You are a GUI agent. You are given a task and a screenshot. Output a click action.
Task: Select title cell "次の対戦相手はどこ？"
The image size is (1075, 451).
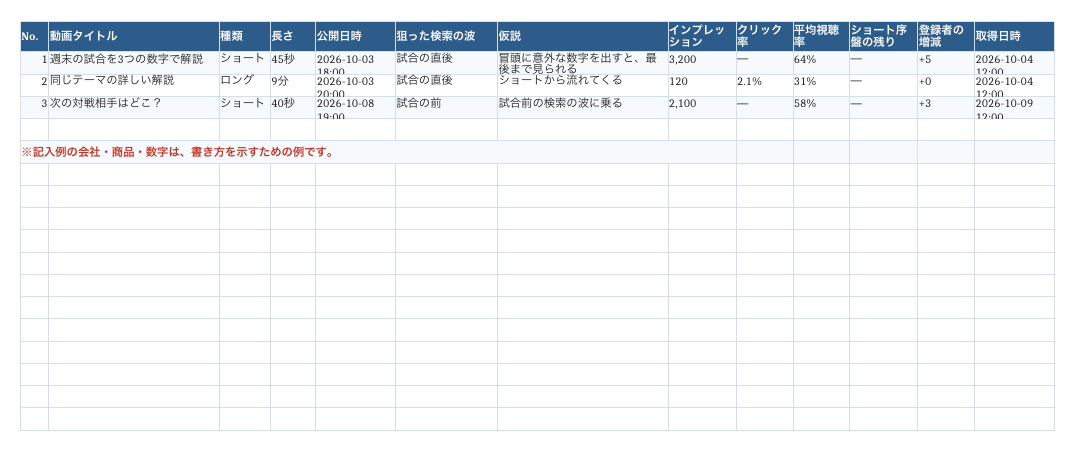134,108
